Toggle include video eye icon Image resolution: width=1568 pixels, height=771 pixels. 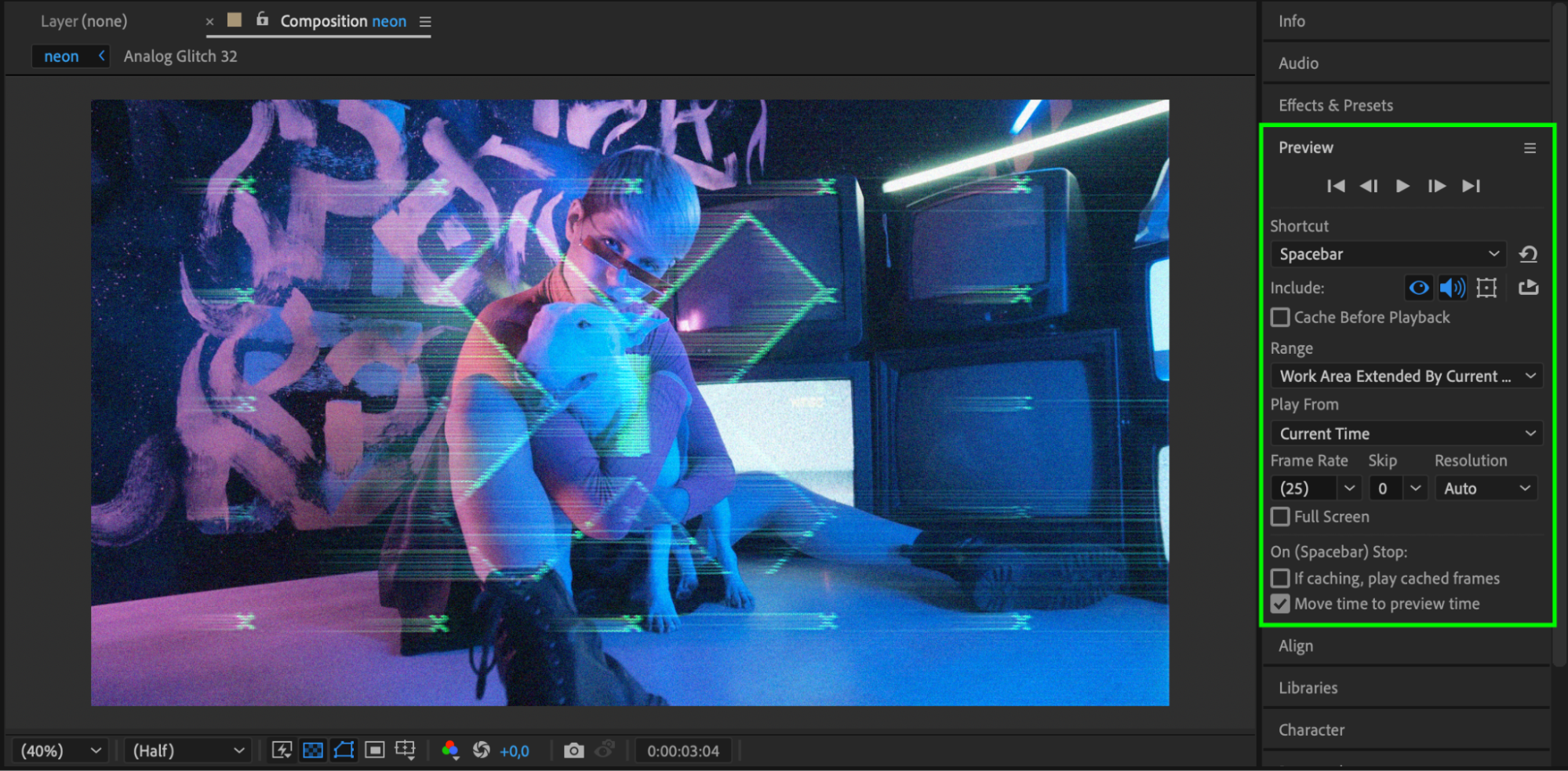[x=1418, y=288]
